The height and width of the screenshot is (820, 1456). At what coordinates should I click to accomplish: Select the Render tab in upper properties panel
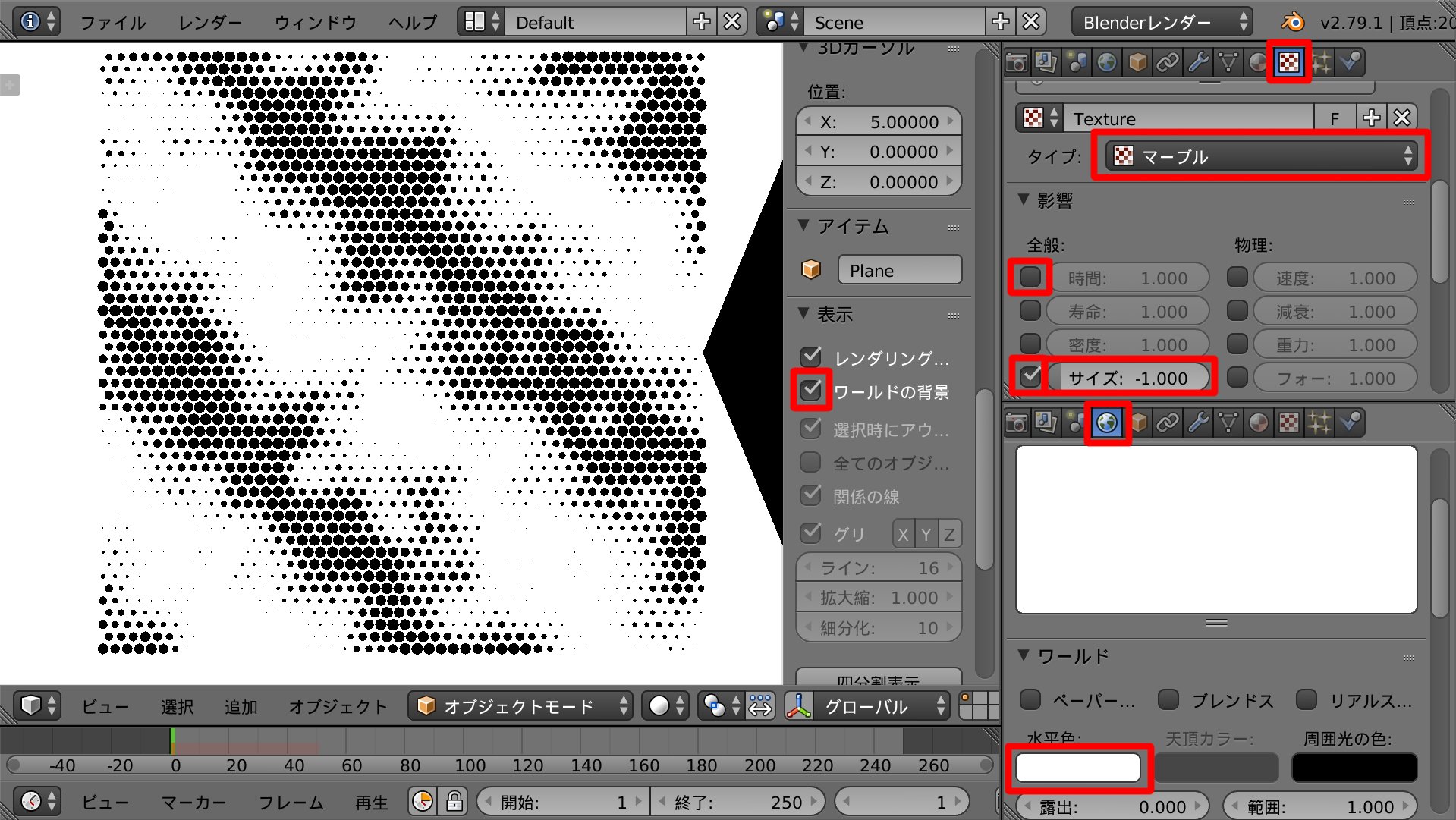pyautogui.click(x=1017, y=62)
